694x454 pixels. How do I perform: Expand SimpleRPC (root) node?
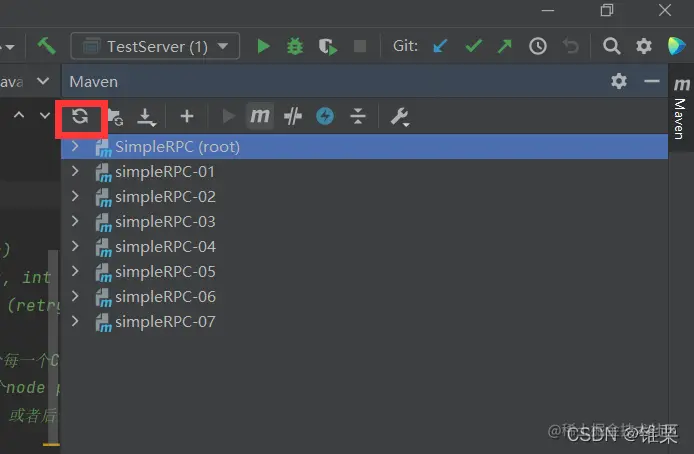(x=75, y=146)
